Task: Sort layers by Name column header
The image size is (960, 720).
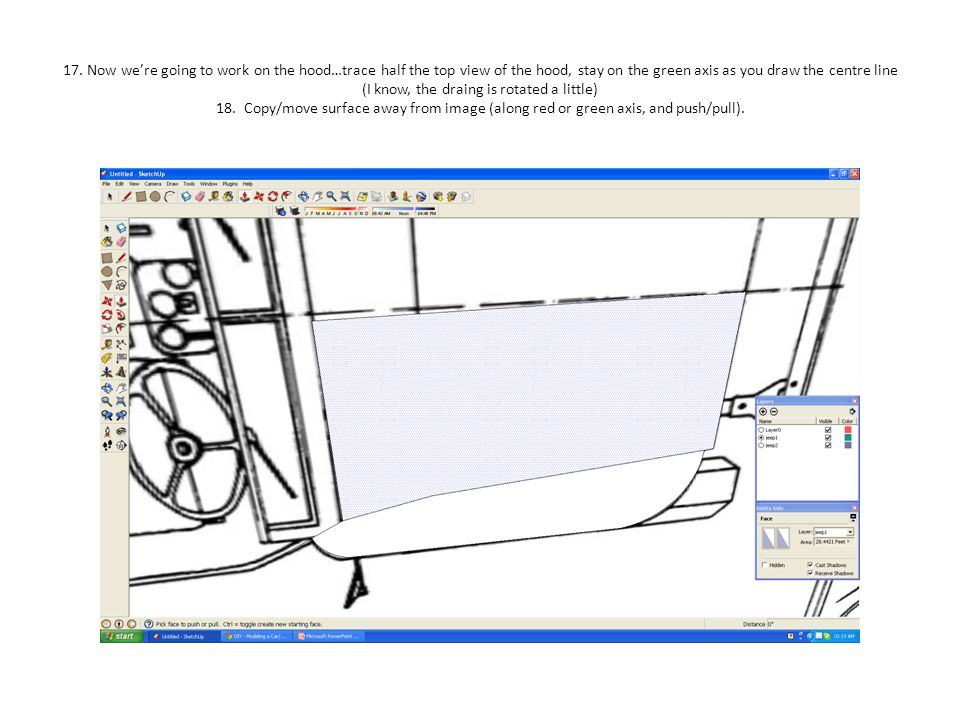Action: [x=786, y=421]
